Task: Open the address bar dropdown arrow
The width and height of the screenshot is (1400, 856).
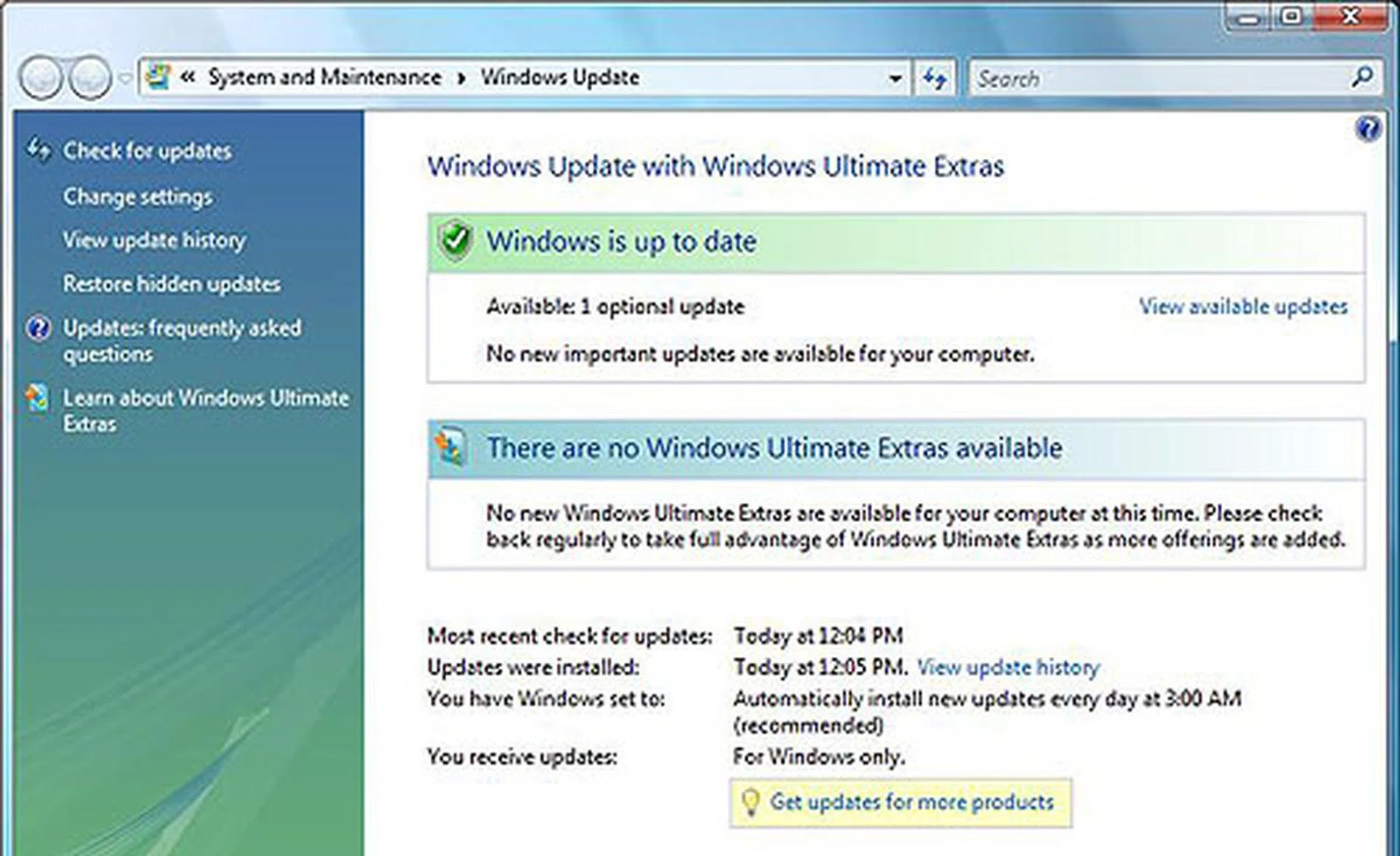Action: click(895, 78)
